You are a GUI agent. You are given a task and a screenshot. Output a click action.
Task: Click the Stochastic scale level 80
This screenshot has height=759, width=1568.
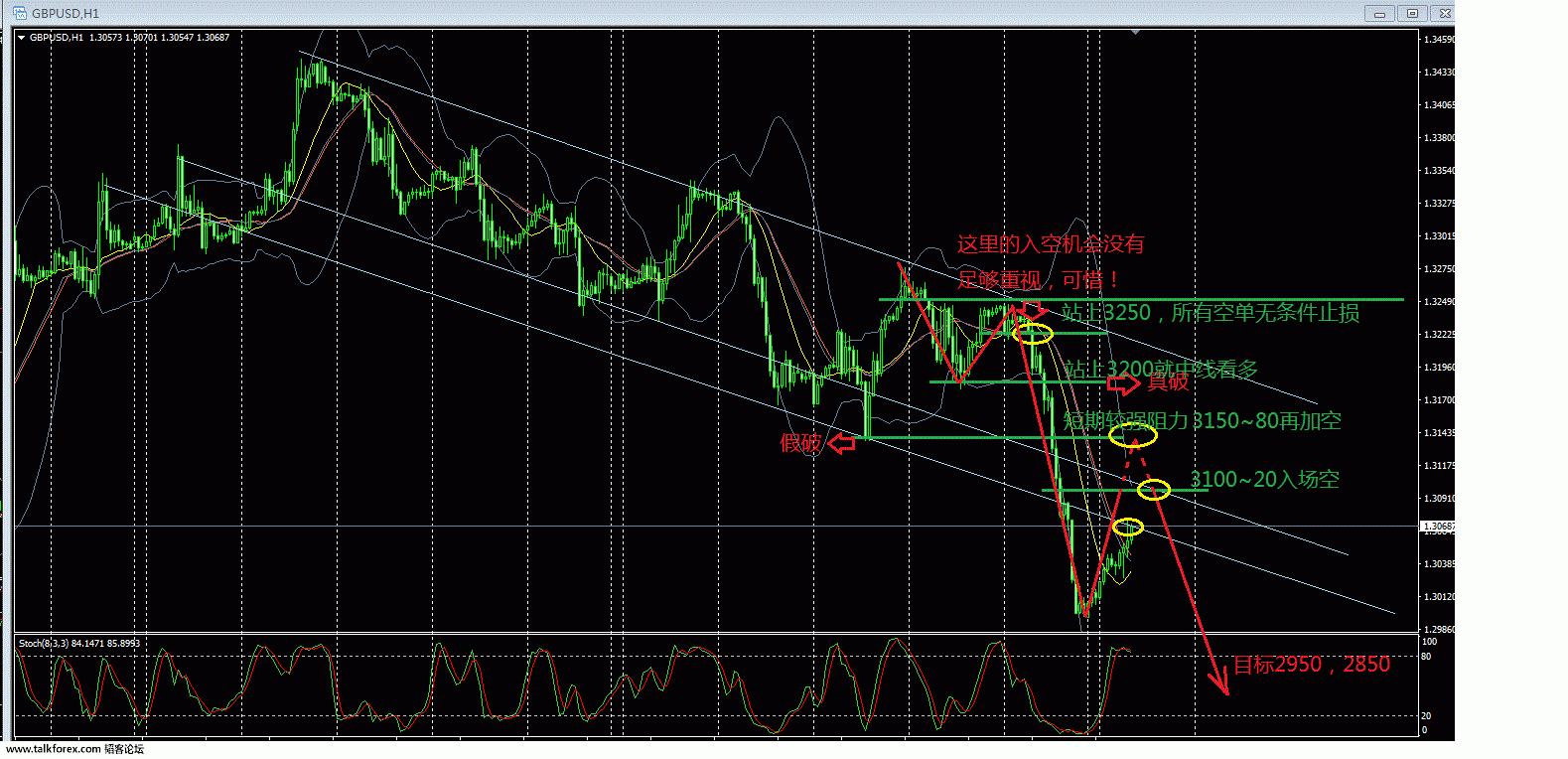coord(1427,657)
